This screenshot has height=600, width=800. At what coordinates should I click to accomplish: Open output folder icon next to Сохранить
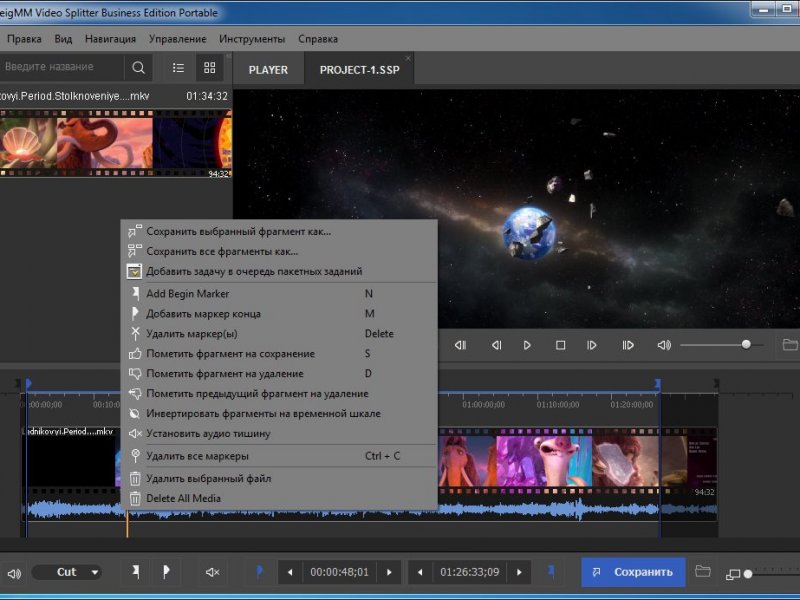(703, 571)
